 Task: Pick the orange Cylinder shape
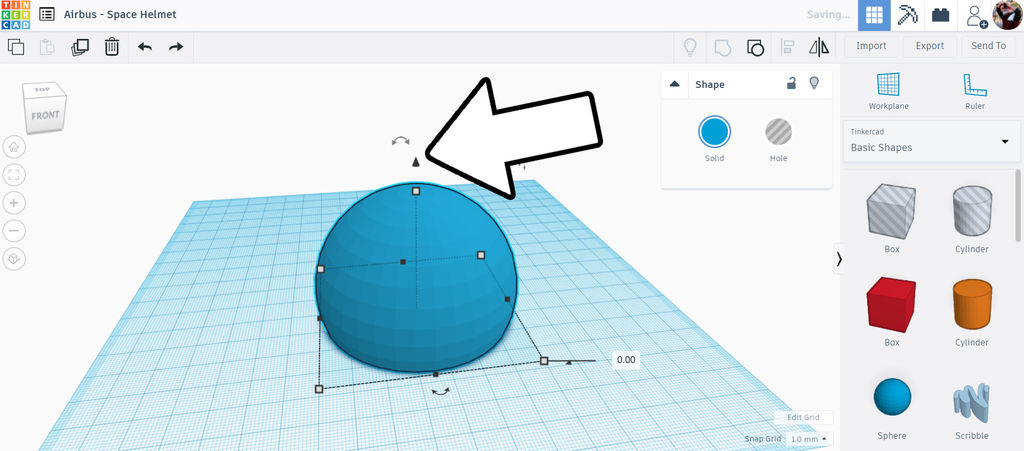tap(972, 305)
